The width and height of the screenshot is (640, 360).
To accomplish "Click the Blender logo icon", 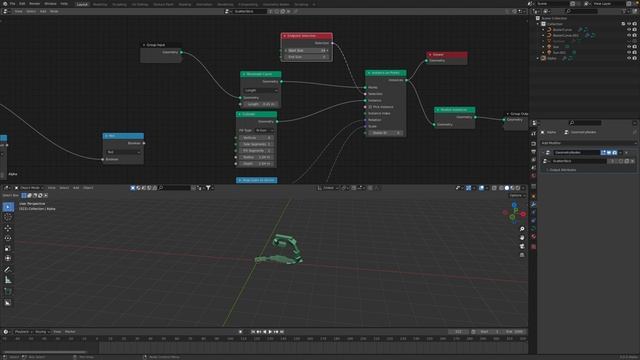I will [5, 4].
